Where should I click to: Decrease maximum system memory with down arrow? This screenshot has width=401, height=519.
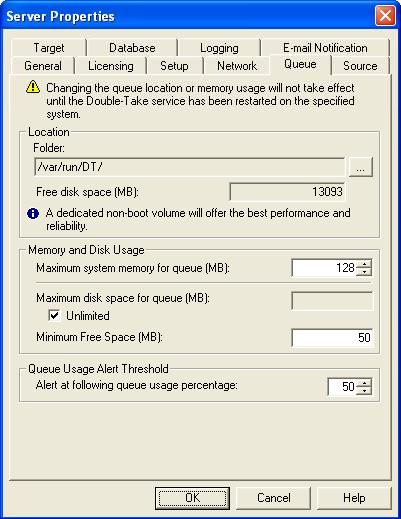pos(364,272)
